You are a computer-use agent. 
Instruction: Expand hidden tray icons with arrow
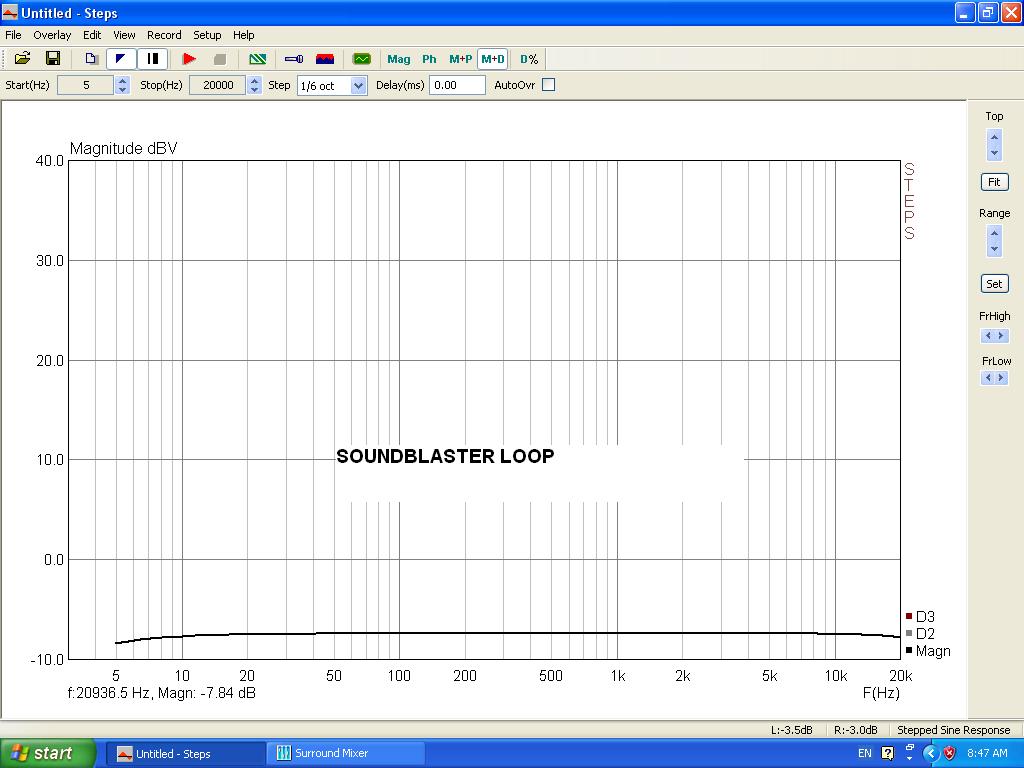point(931,753)
